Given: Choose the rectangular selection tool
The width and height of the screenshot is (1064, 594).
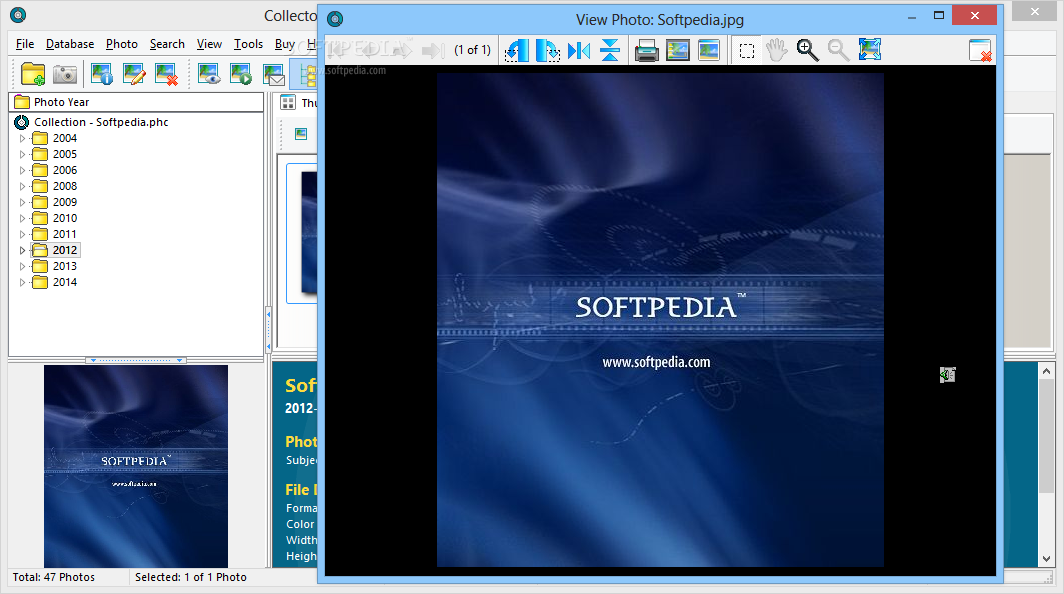Looking at the screenshot, I should coord(747,51).
